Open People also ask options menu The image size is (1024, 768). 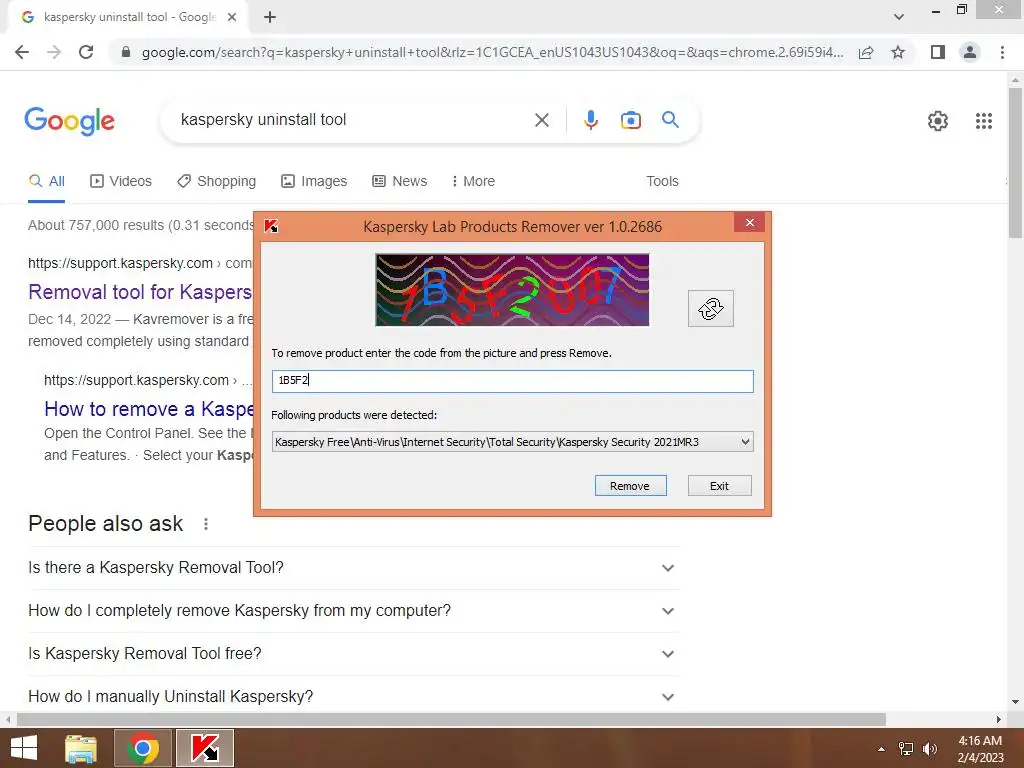point(206,524)
